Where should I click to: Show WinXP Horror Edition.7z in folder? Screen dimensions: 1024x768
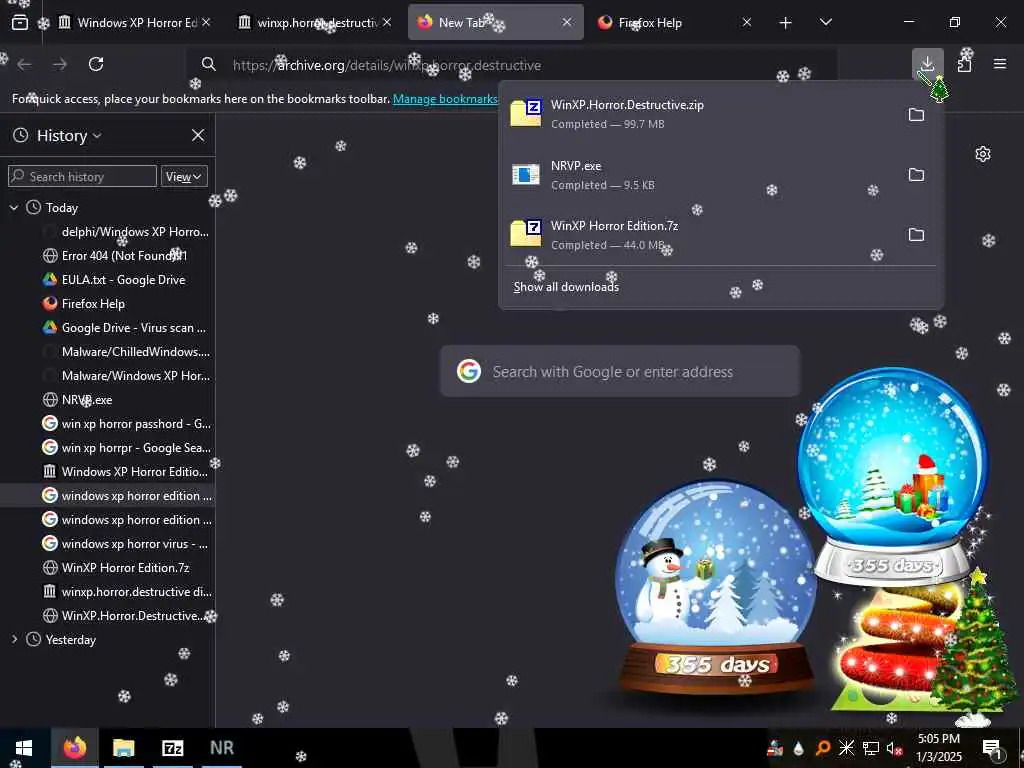(x=916, y=234)
